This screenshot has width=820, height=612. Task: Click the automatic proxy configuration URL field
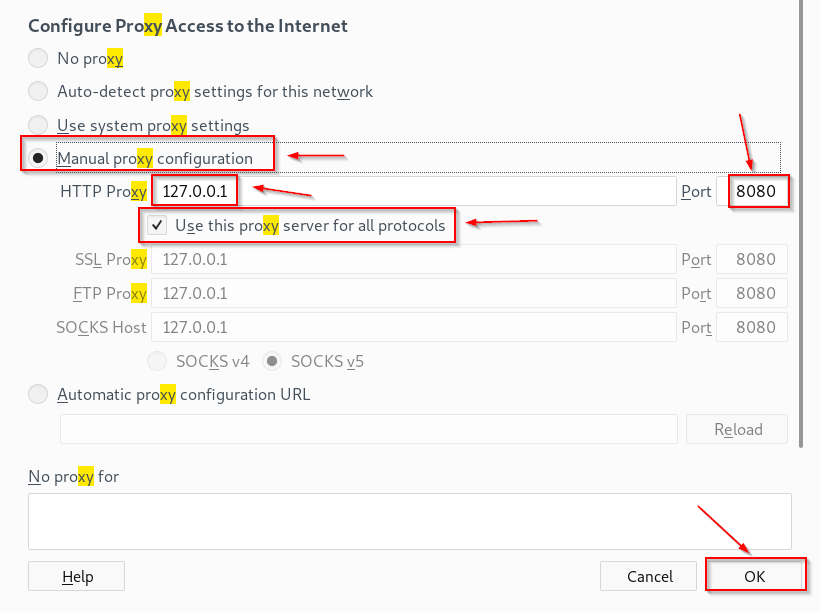point(369,429)
